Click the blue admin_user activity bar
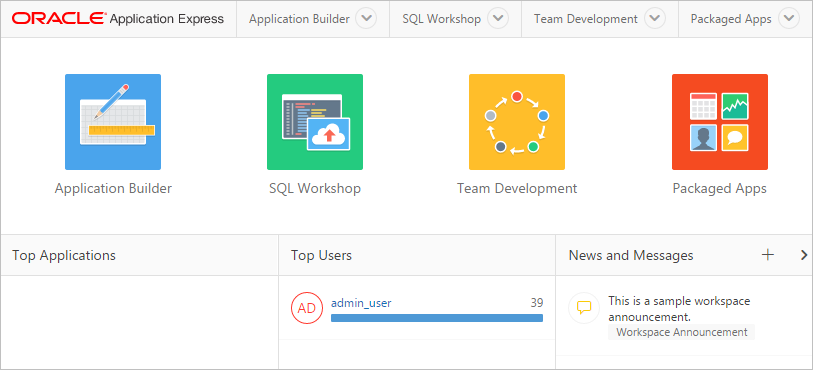Screen dimensions: 813x370 437,318
